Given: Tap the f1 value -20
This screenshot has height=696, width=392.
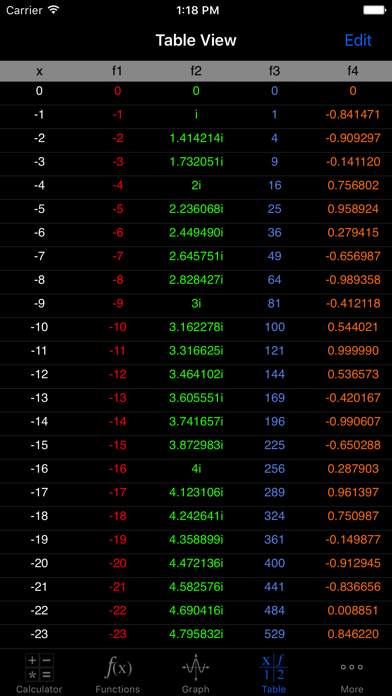Looking at the screenshot, I should point(118,563).
